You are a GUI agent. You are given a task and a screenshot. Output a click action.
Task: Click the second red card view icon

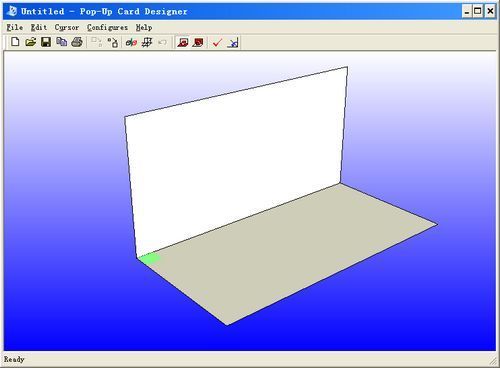(198, 42)
